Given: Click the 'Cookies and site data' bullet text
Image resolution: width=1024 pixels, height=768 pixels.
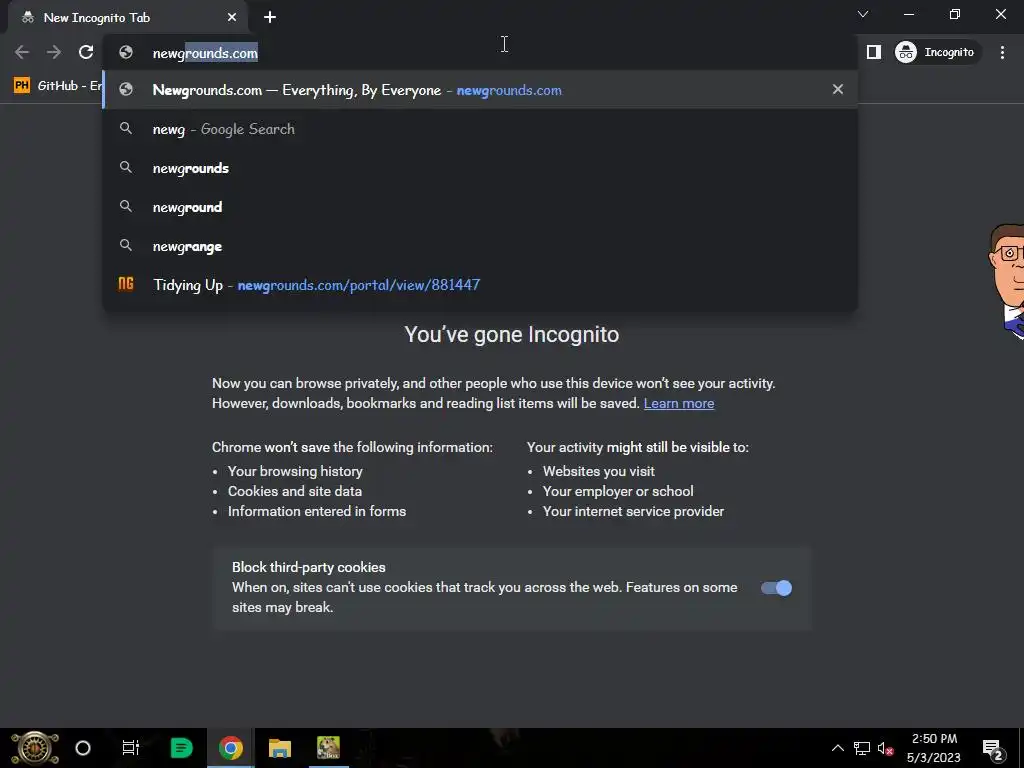Looking at the screenshot, I should [x=295, y=491].
